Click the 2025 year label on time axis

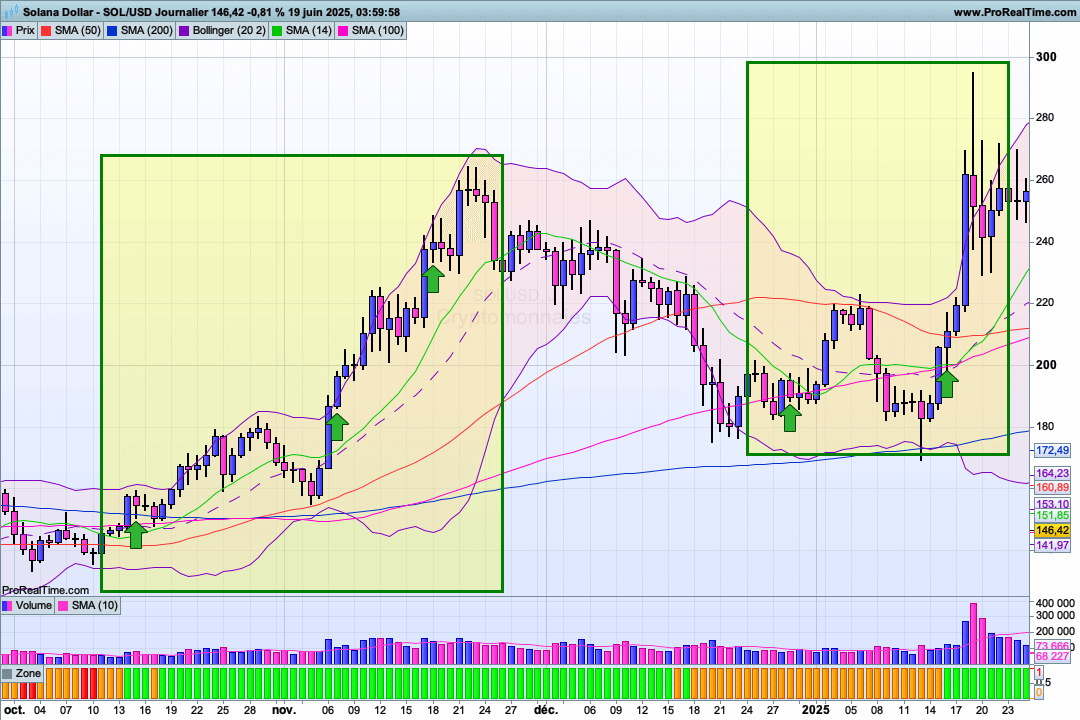(816, 710)
